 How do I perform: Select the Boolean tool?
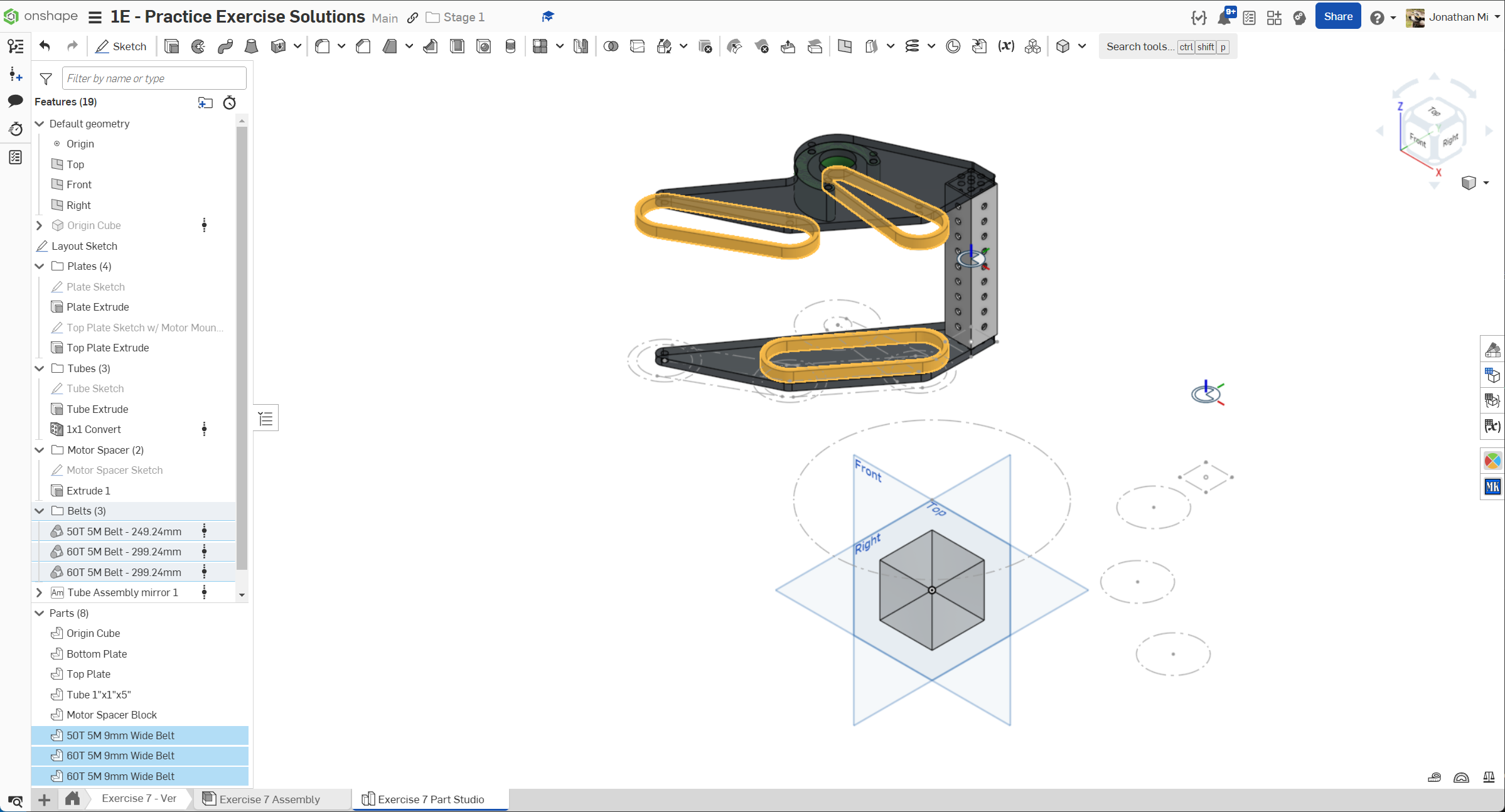611,46
